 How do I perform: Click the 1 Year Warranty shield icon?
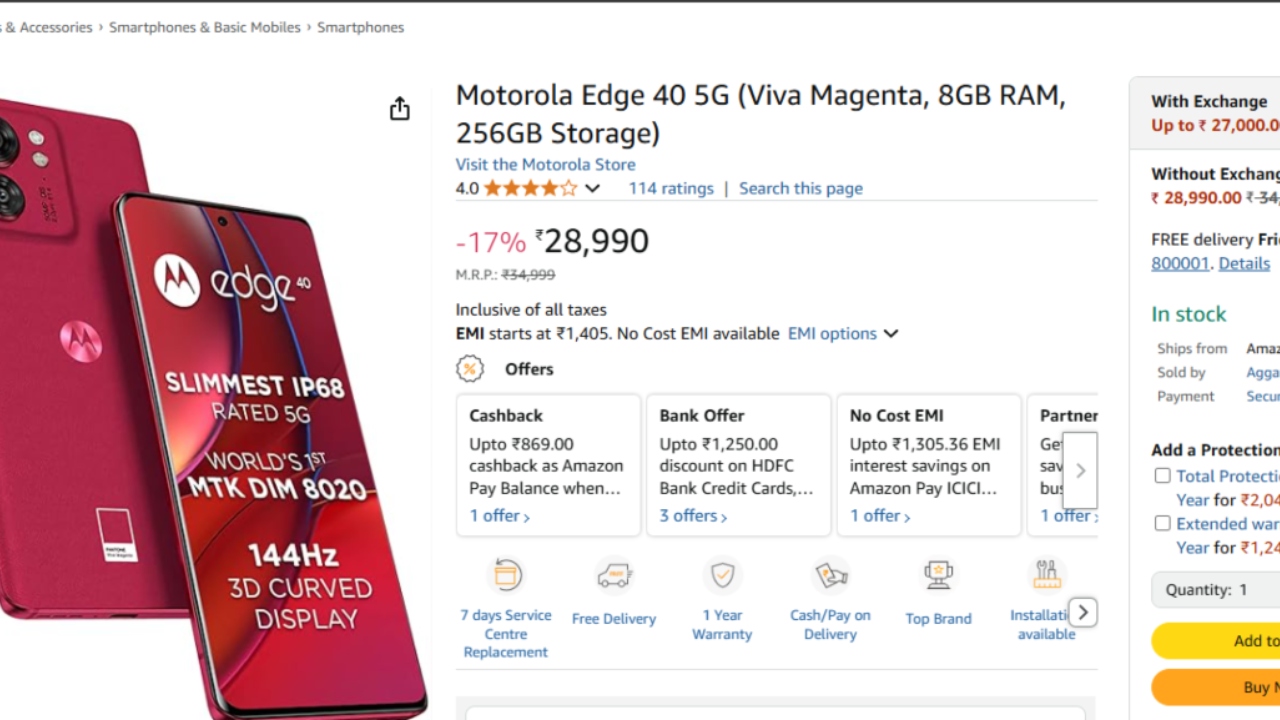[x=722, y=576]
